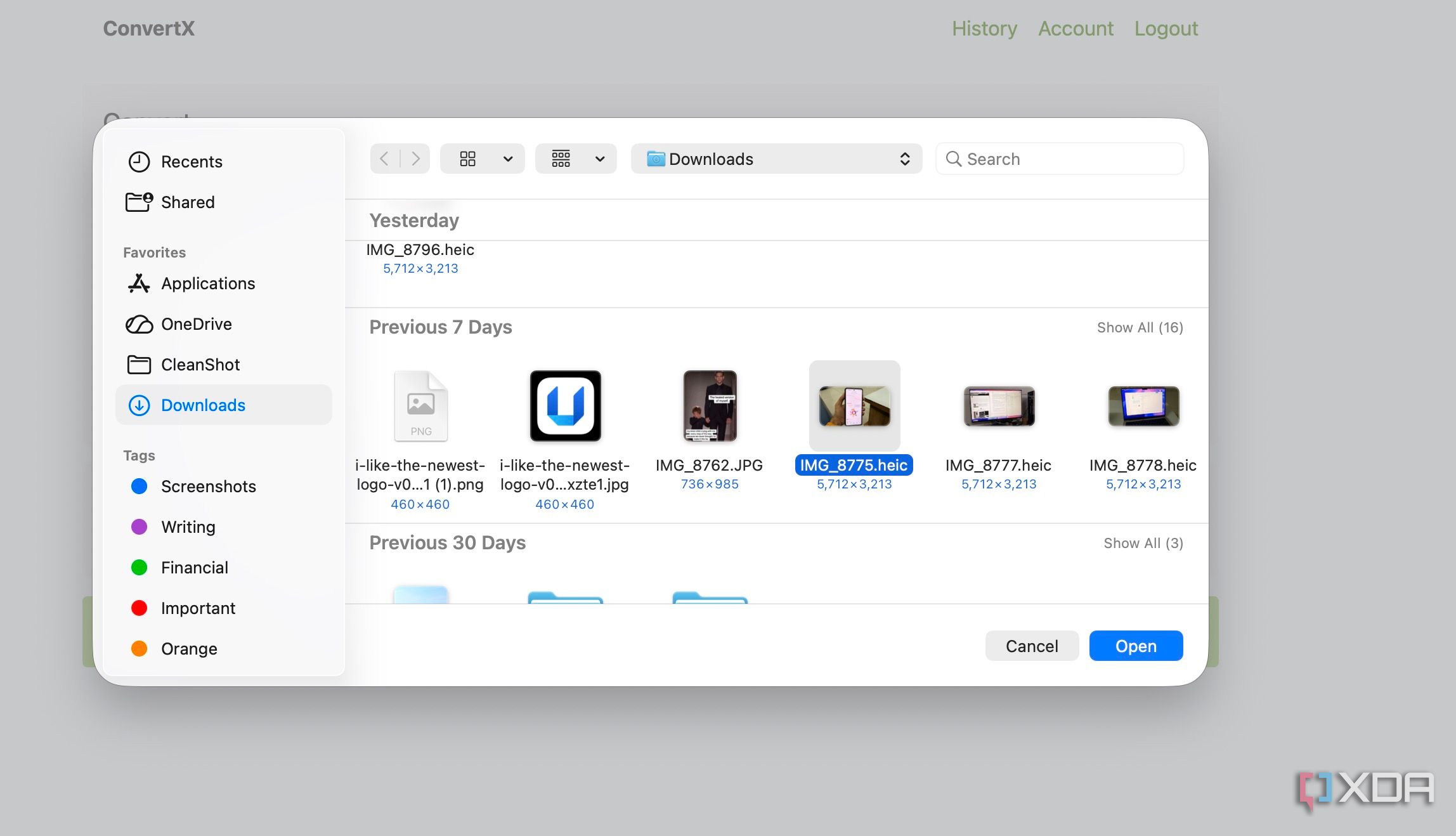The height and width of the screenshot is (836, 1456).
Task: Click the Recents clock icon in sidebar
Action: pyautogui.click(x=139, y=162)
